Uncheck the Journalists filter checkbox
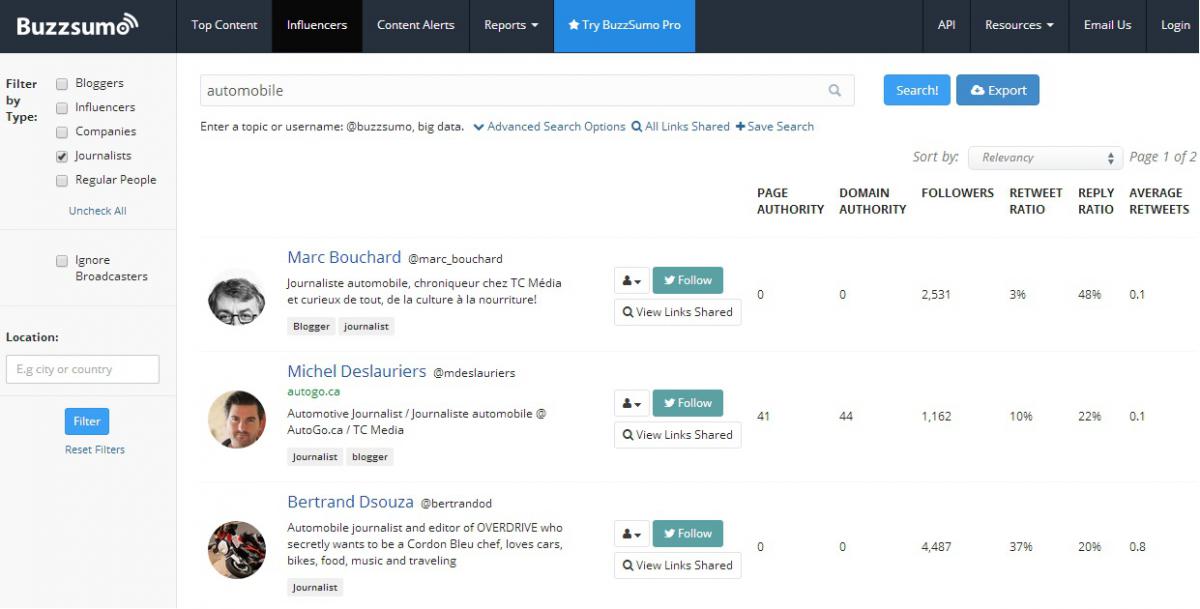This screenshot has height=609, width=1200. coord(62,156)
